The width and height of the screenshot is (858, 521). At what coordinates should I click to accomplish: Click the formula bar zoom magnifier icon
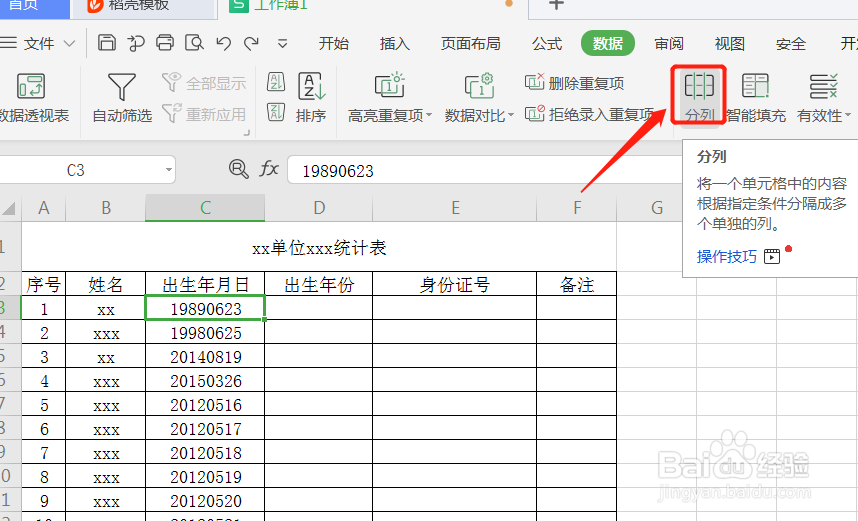[x=239, y=169]
